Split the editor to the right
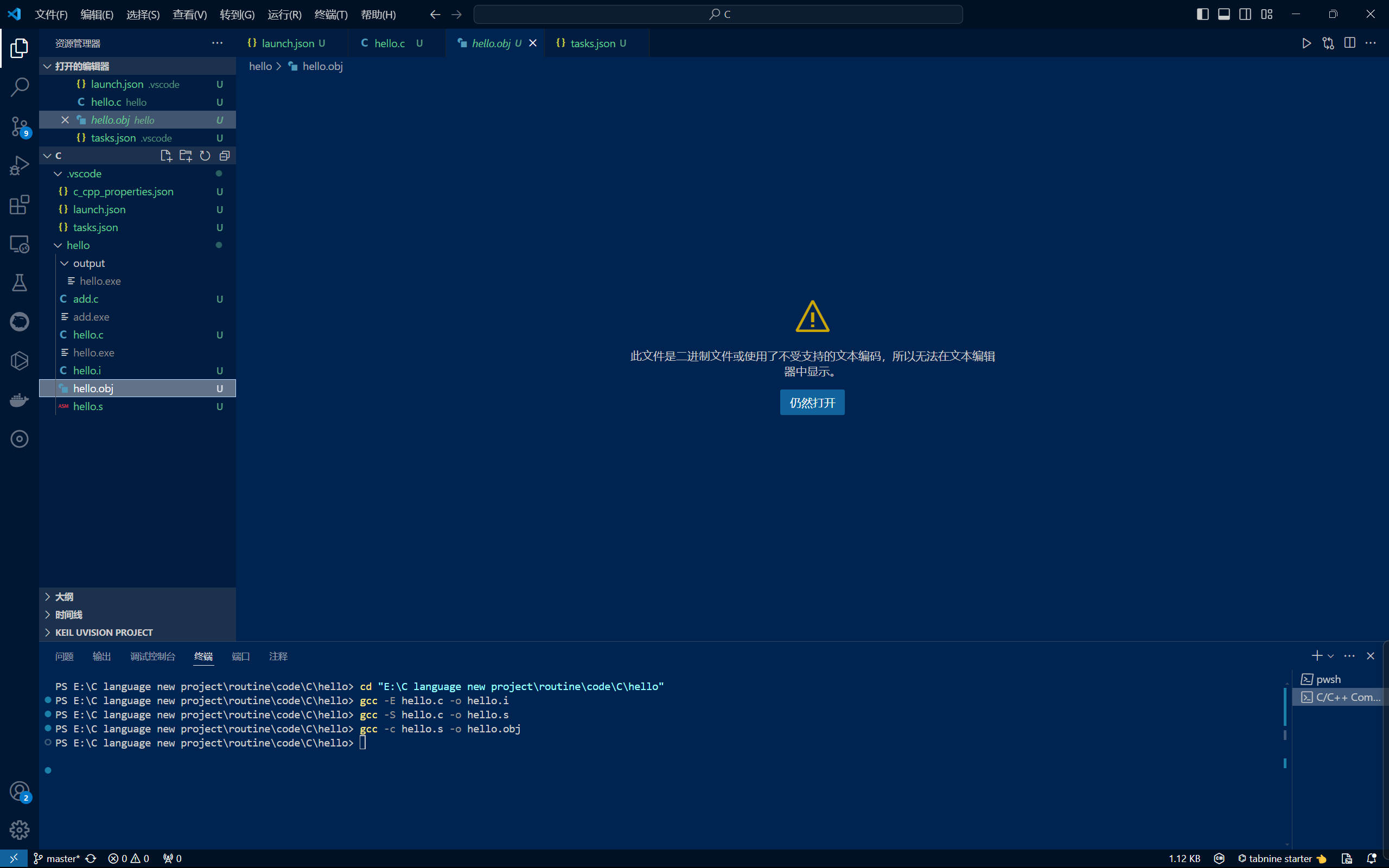The height and width of the screenshot is (868, 1389). [x=1349, y=43]
